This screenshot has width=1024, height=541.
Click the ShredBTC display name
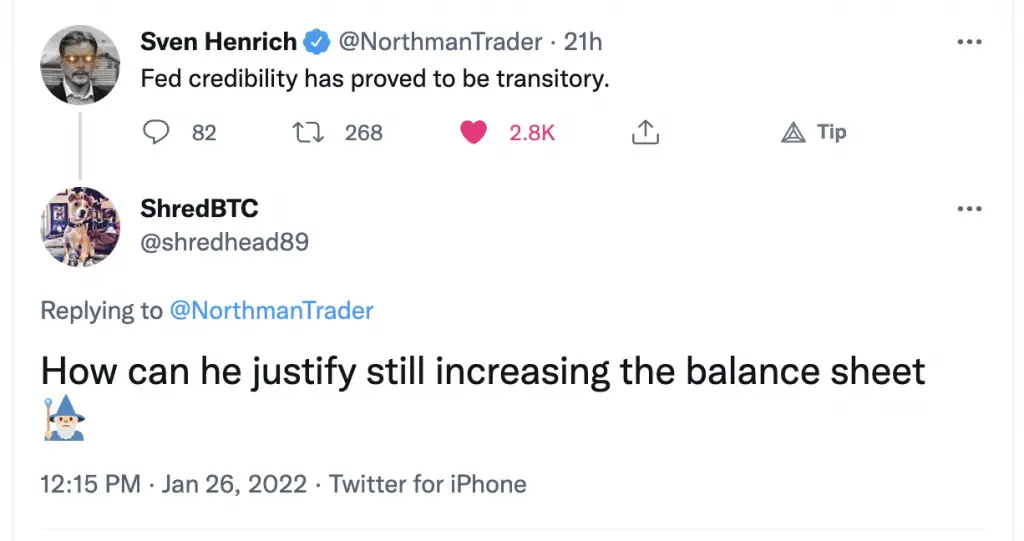(199, 208)
